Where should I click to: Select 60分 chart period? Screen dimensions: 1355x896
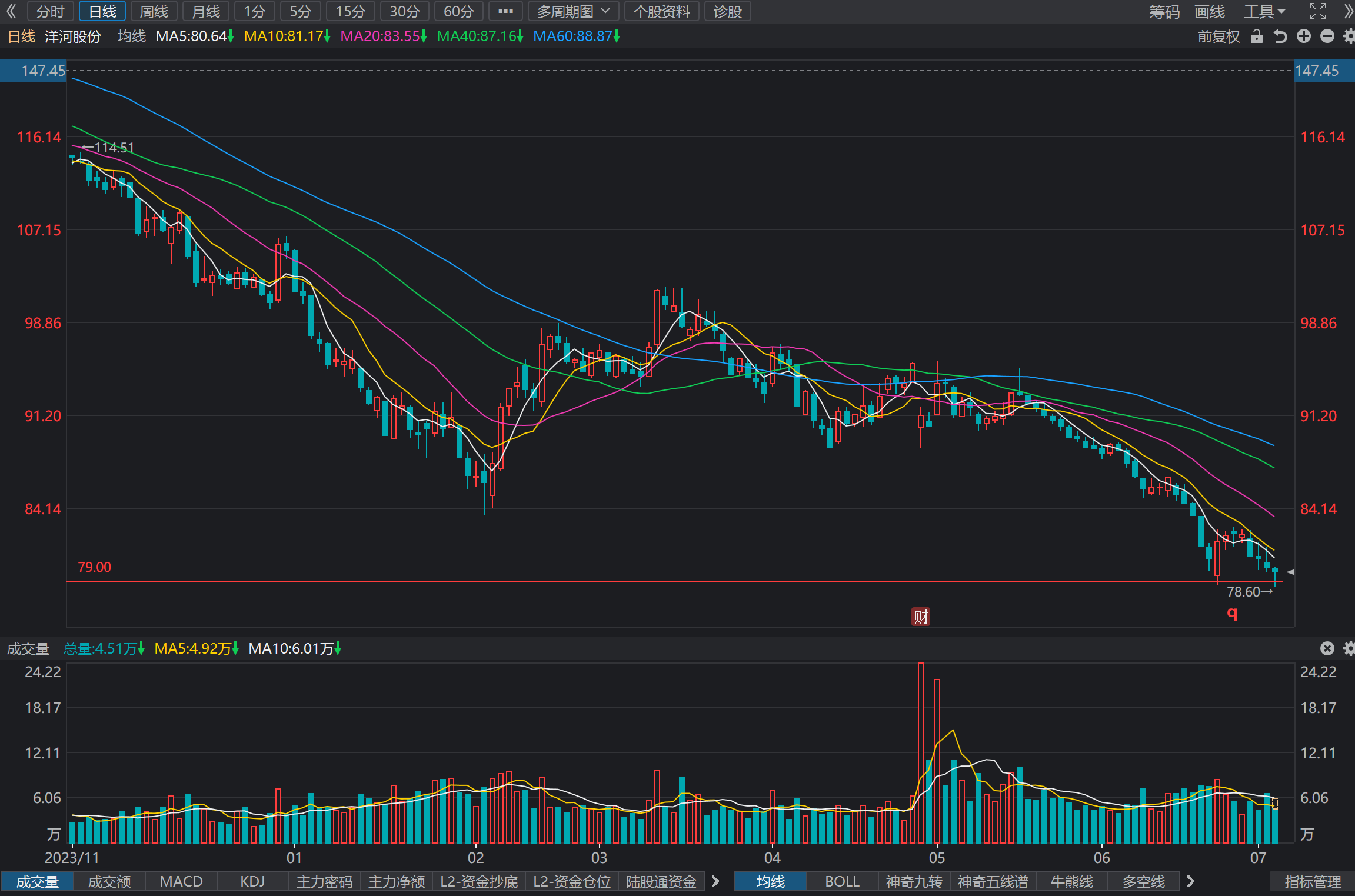click(459, 11)
